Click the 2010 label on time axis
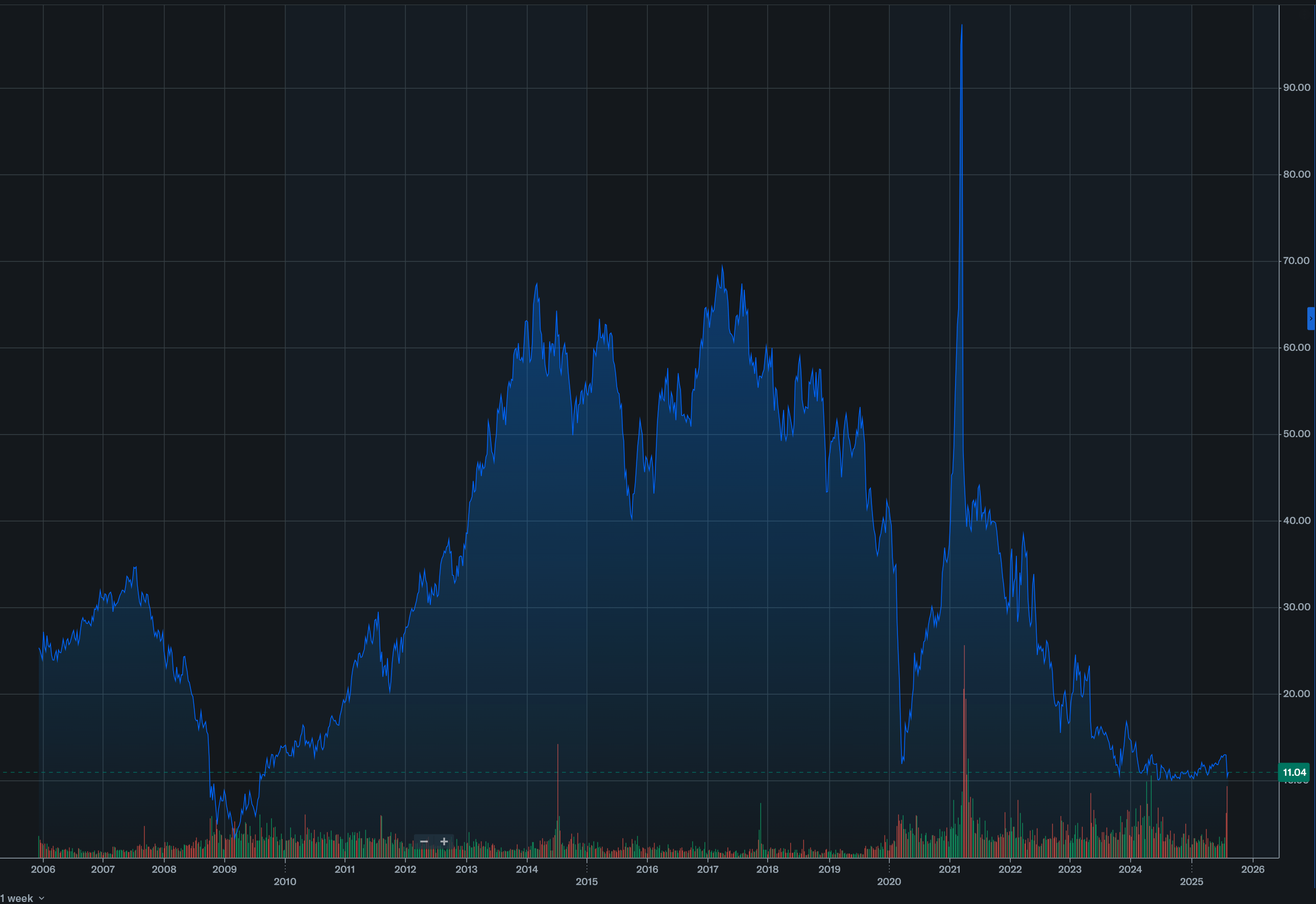Viewport: 1316px width, 904px height. pyautogui.click(x=285, y=882)
